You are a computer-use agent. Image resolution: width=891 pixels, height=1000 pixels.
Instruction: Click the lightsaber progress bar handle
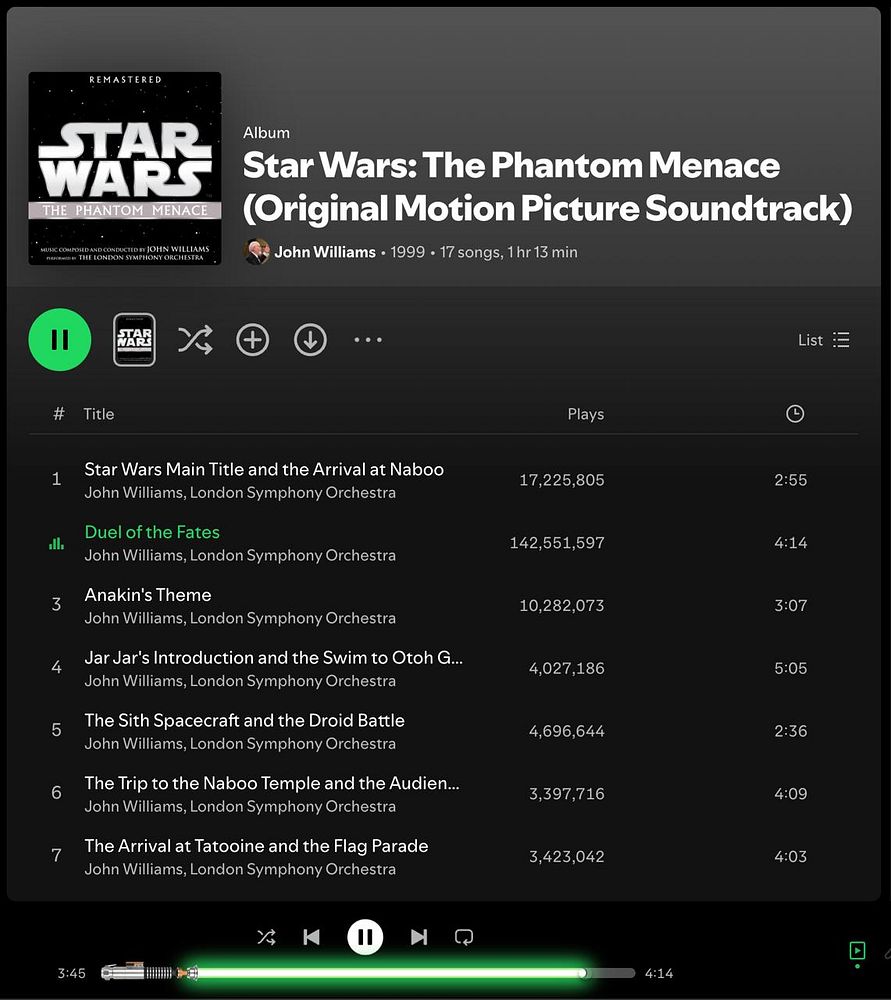point(583,973)
